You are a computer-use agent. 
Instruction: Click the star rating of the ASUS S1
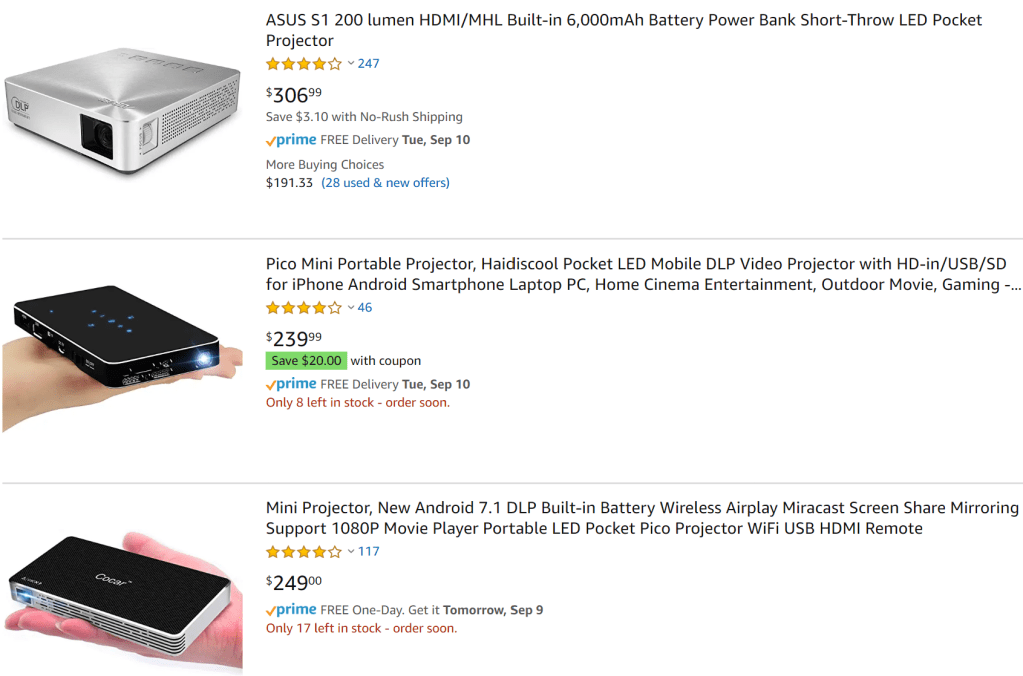303,64
